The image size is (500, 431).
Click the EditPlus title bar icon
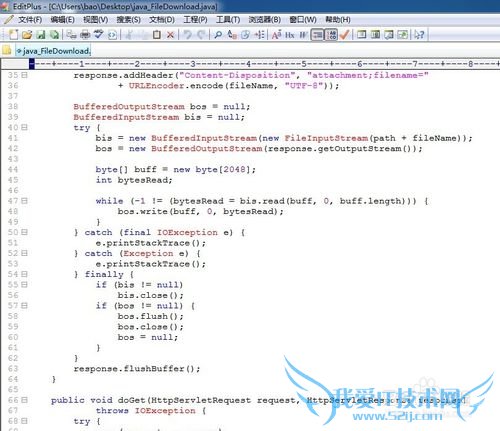point(5,6)
